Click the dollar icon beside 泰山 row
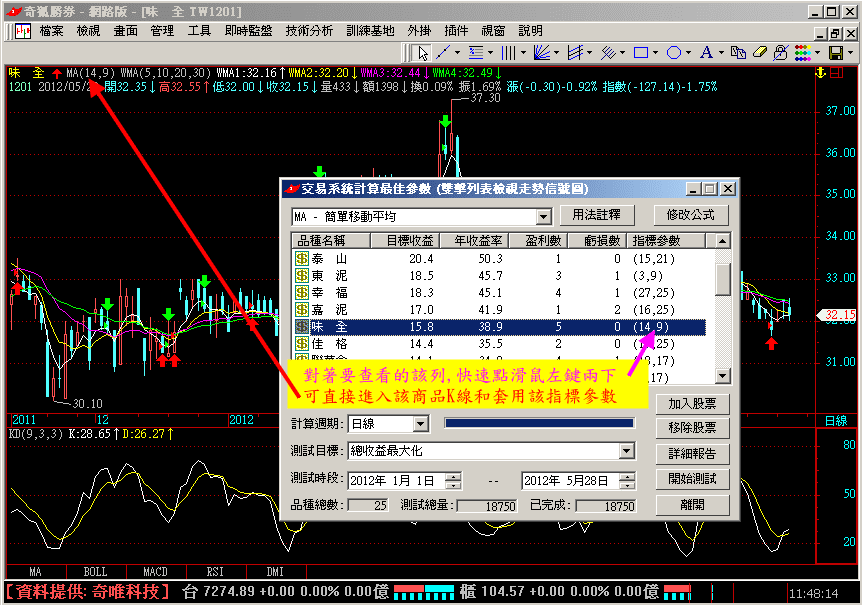Image resolution: width=862 pixels, height=605 pixels. [302, 258]
